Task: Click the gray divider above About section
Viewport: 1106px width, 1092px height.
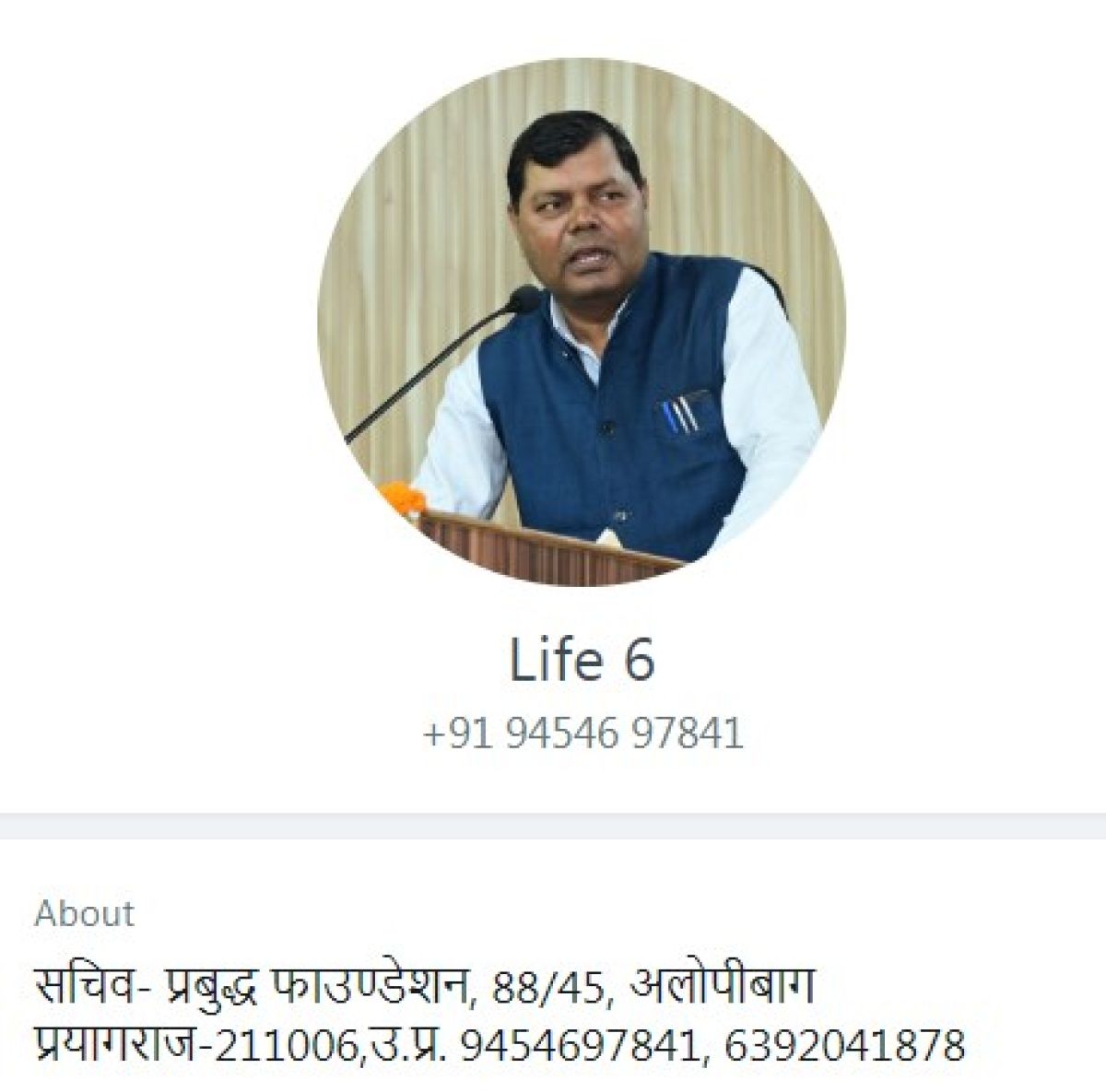Action: 553,826
